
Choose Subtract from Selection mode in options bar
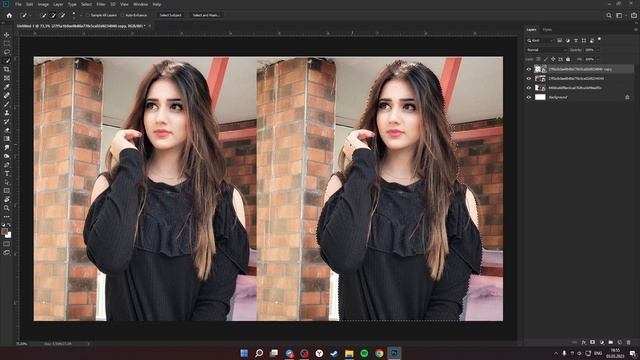62,15
